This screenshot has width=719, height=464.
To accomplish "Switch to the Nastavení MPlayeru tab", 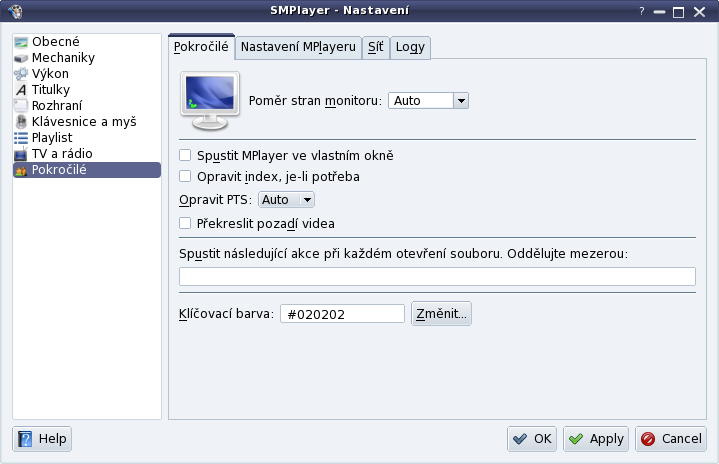I will click(x=298, y=47).
